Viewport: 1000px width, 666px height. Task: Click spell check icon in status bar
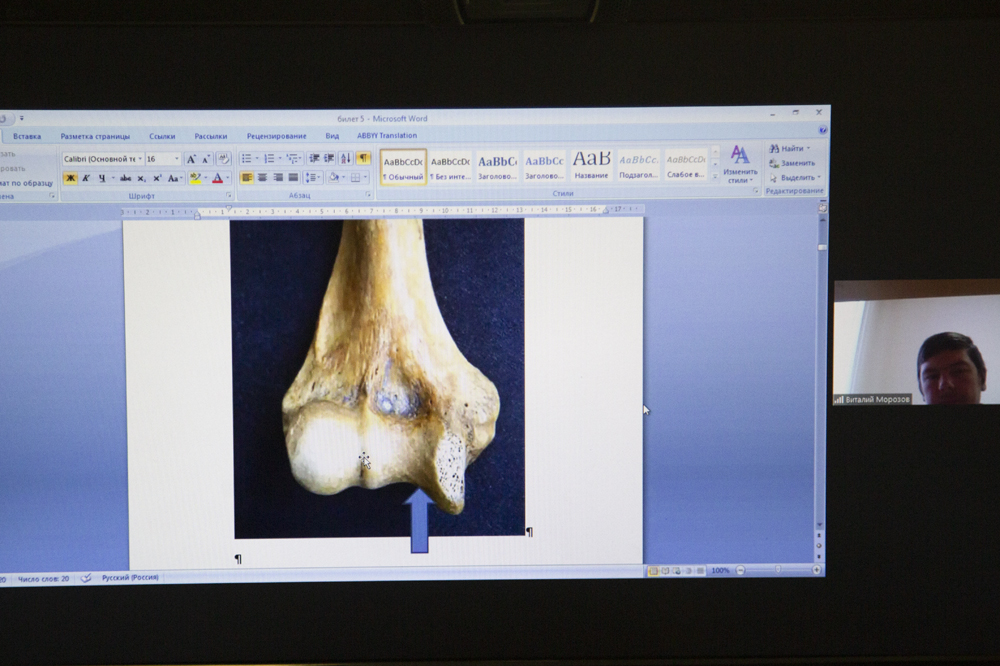coord(86,578)
